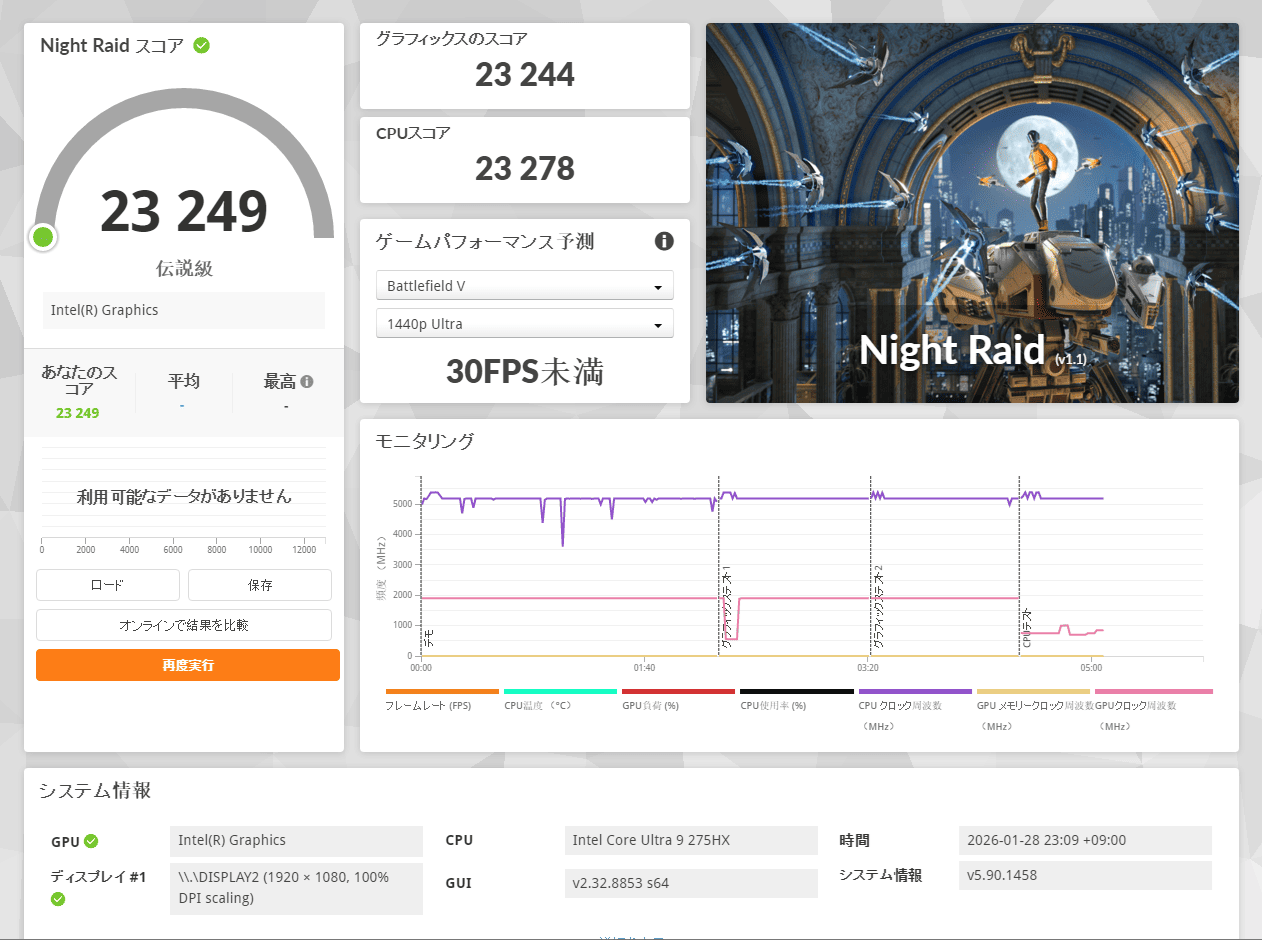Click the green dot on the score gauge
This screenshot has height=940, width=1262.
[43, 237]
